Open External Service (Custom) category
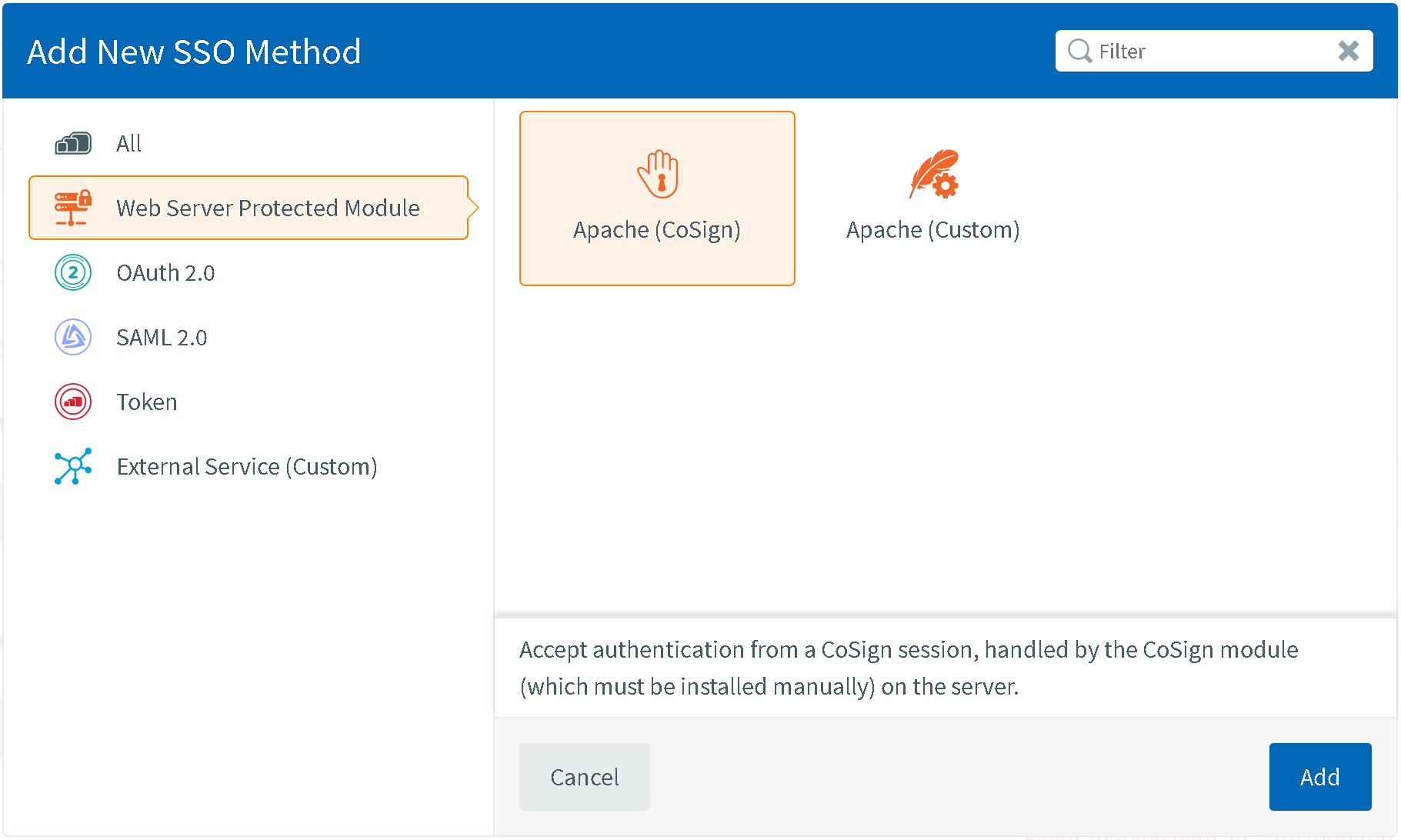 pos(249,466)
